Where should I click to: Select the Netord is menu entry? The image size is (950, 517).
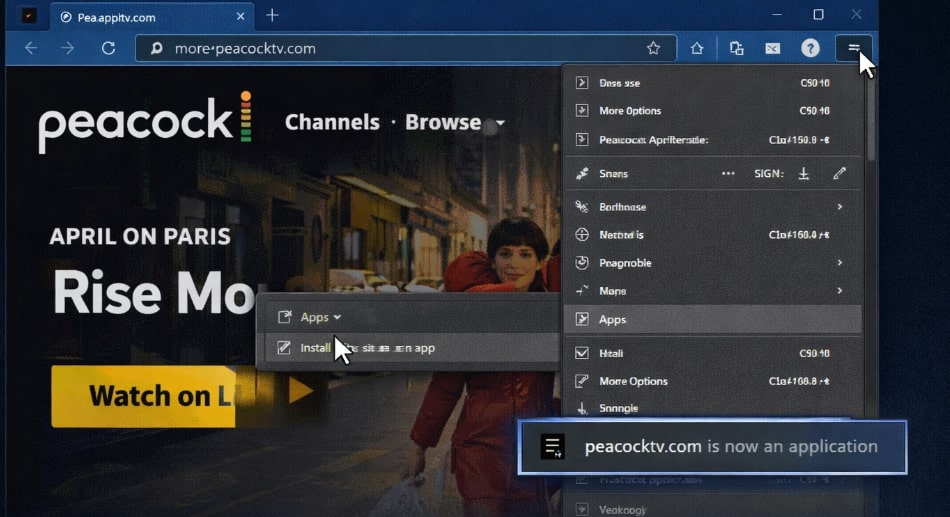click(712, 235)
